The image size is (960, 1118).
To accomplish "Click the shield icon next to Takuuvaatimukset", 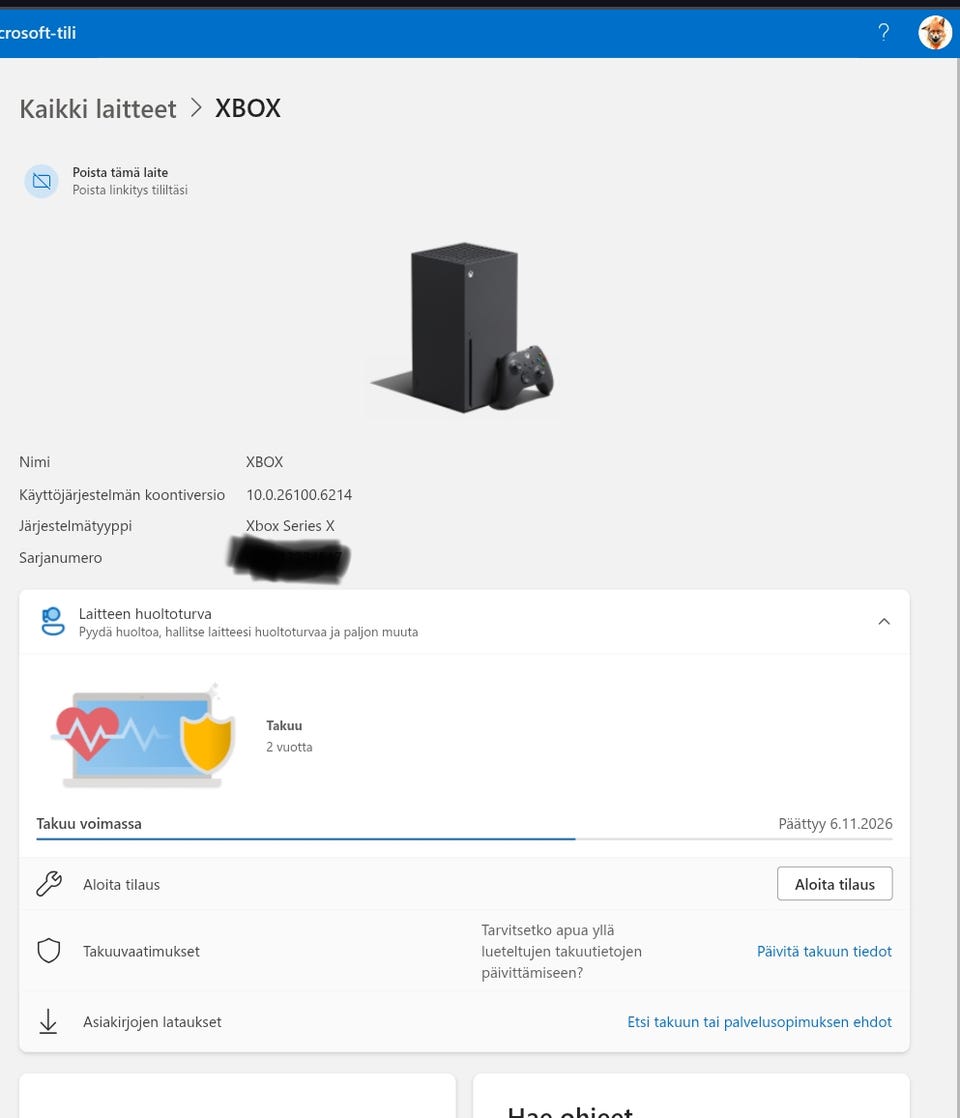I will point(48,950).
